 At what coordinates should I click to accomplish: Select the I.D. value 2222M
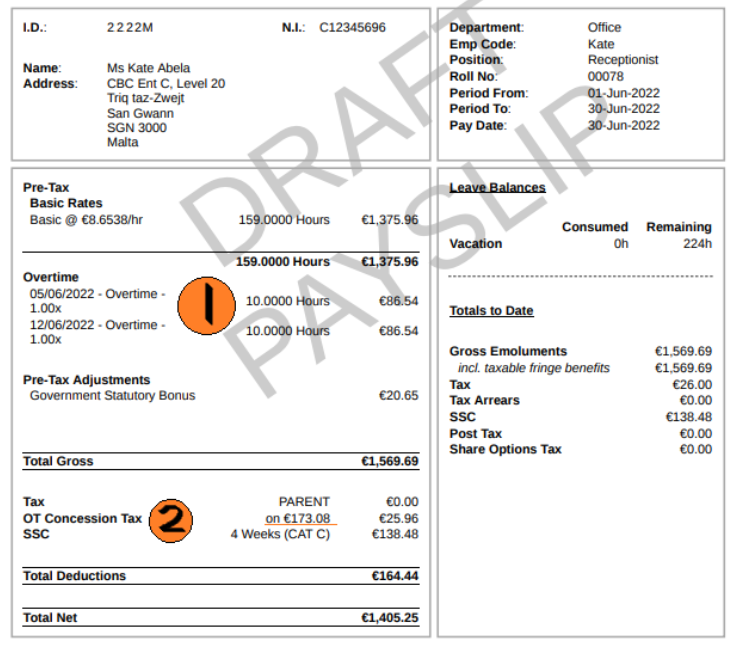(x=130, y=27)
